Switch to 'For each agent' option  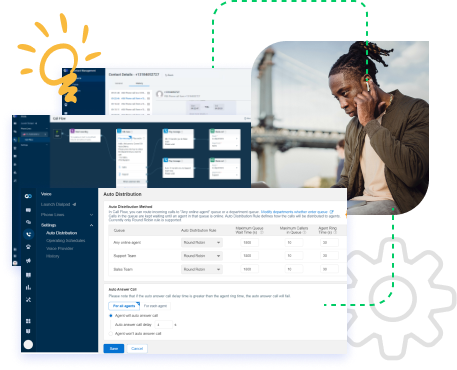point(155,306)
